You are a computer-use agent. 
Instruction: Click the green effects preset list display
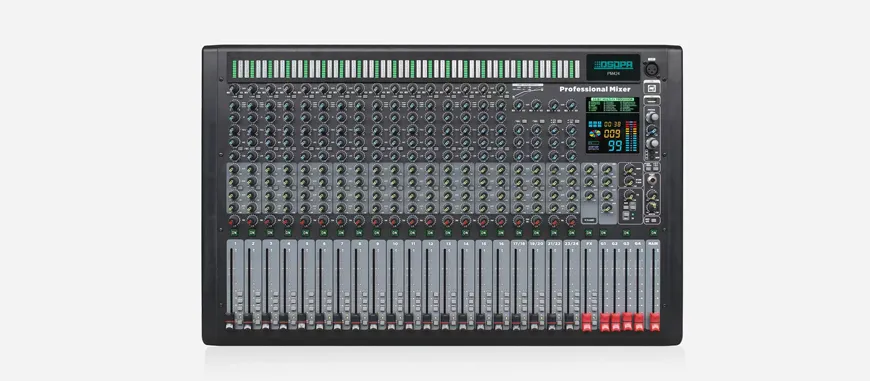[613, 105]
